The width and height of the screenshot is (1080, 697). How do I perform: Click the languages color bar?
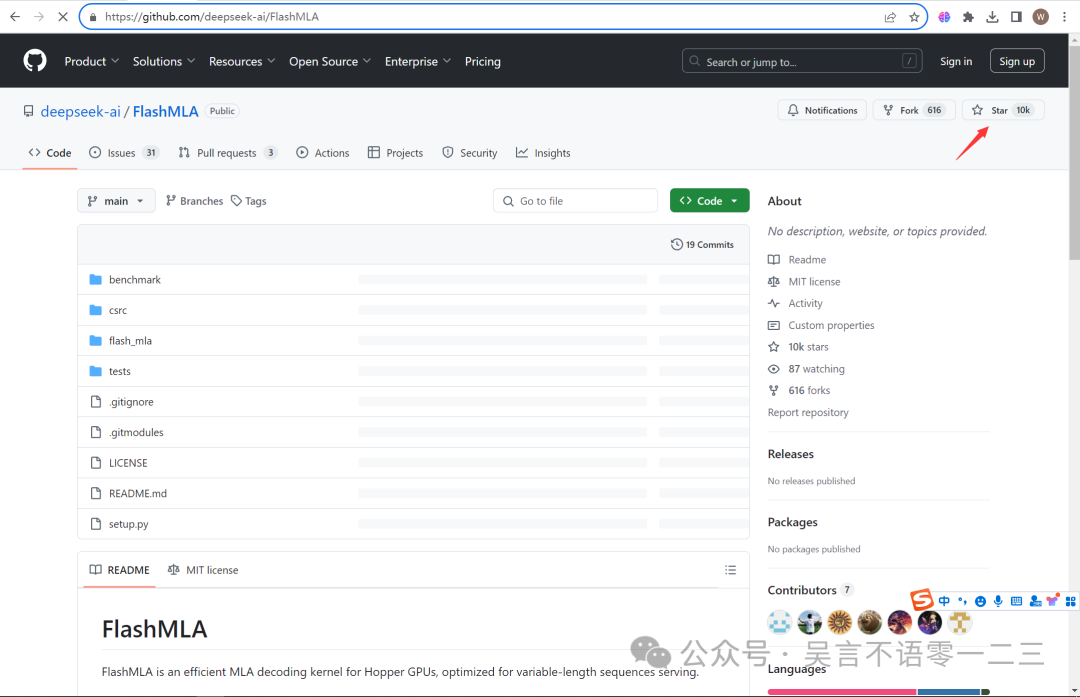878,691
